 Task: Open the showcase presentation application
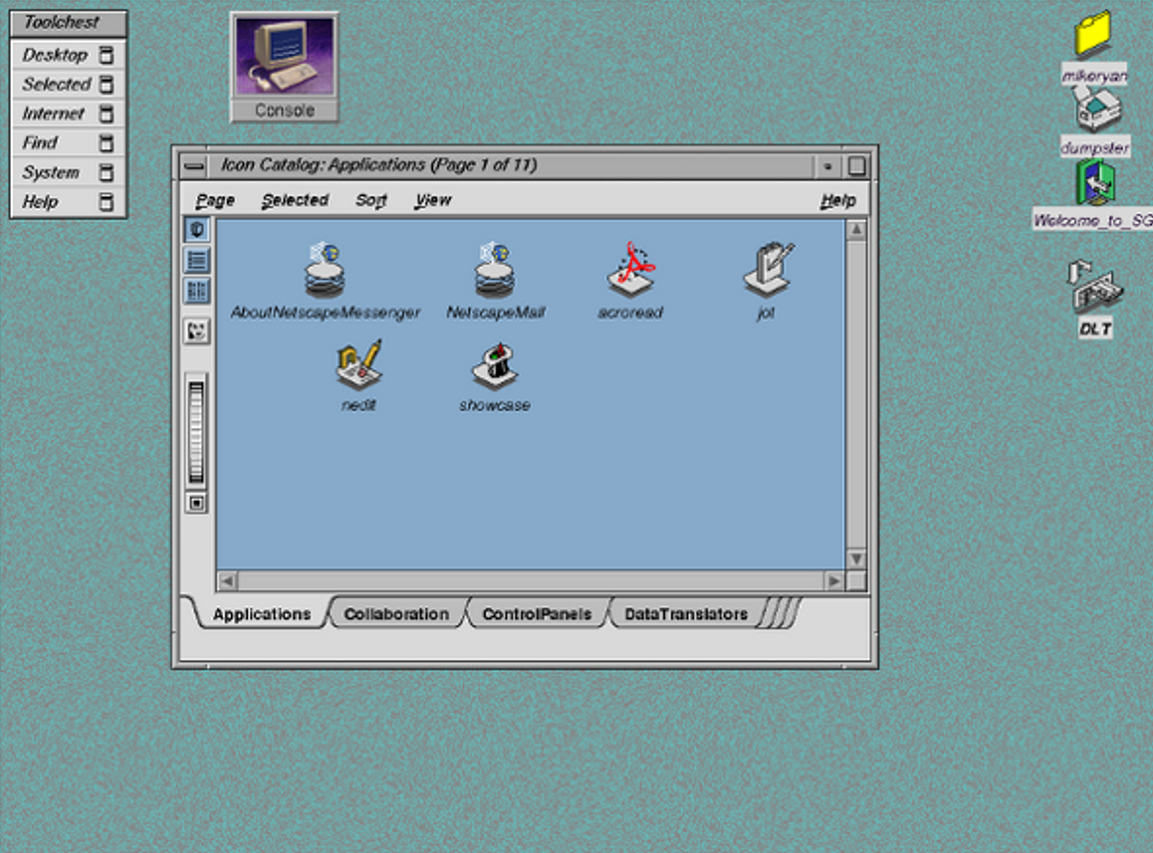click(x=494, y=368)
